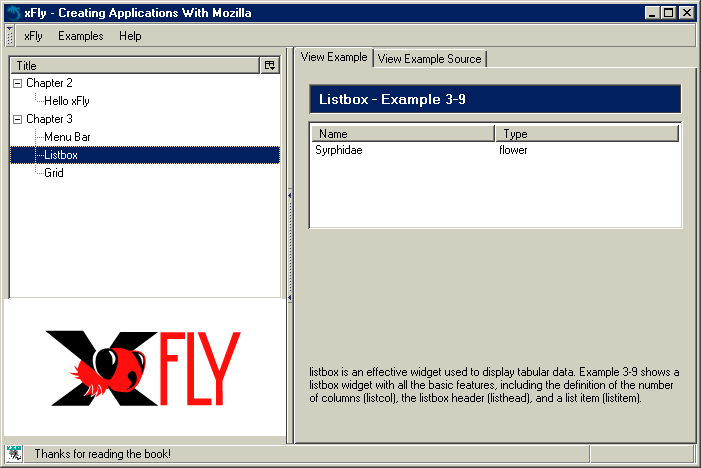
Task: Click the Name column header in listbox
Action: (402, 133)
